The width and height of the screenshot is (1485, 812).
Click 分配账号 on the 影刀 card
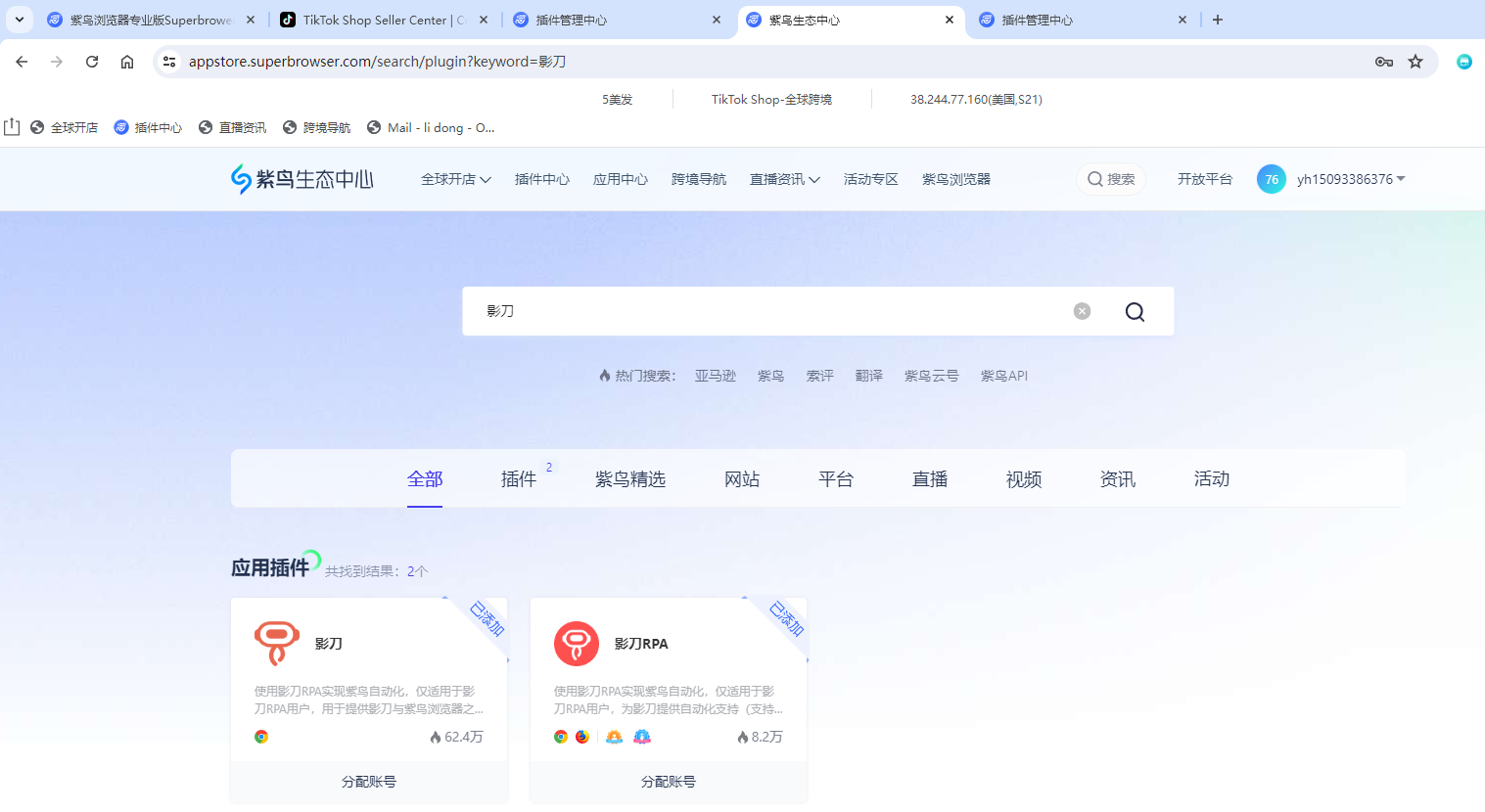tap(369, 782)
